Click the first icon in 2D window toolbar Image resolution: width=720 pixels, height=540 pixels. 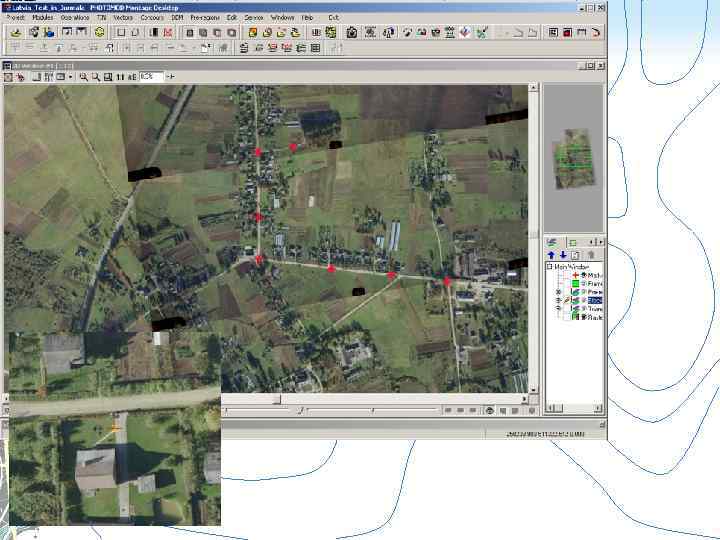pos(8,77)
